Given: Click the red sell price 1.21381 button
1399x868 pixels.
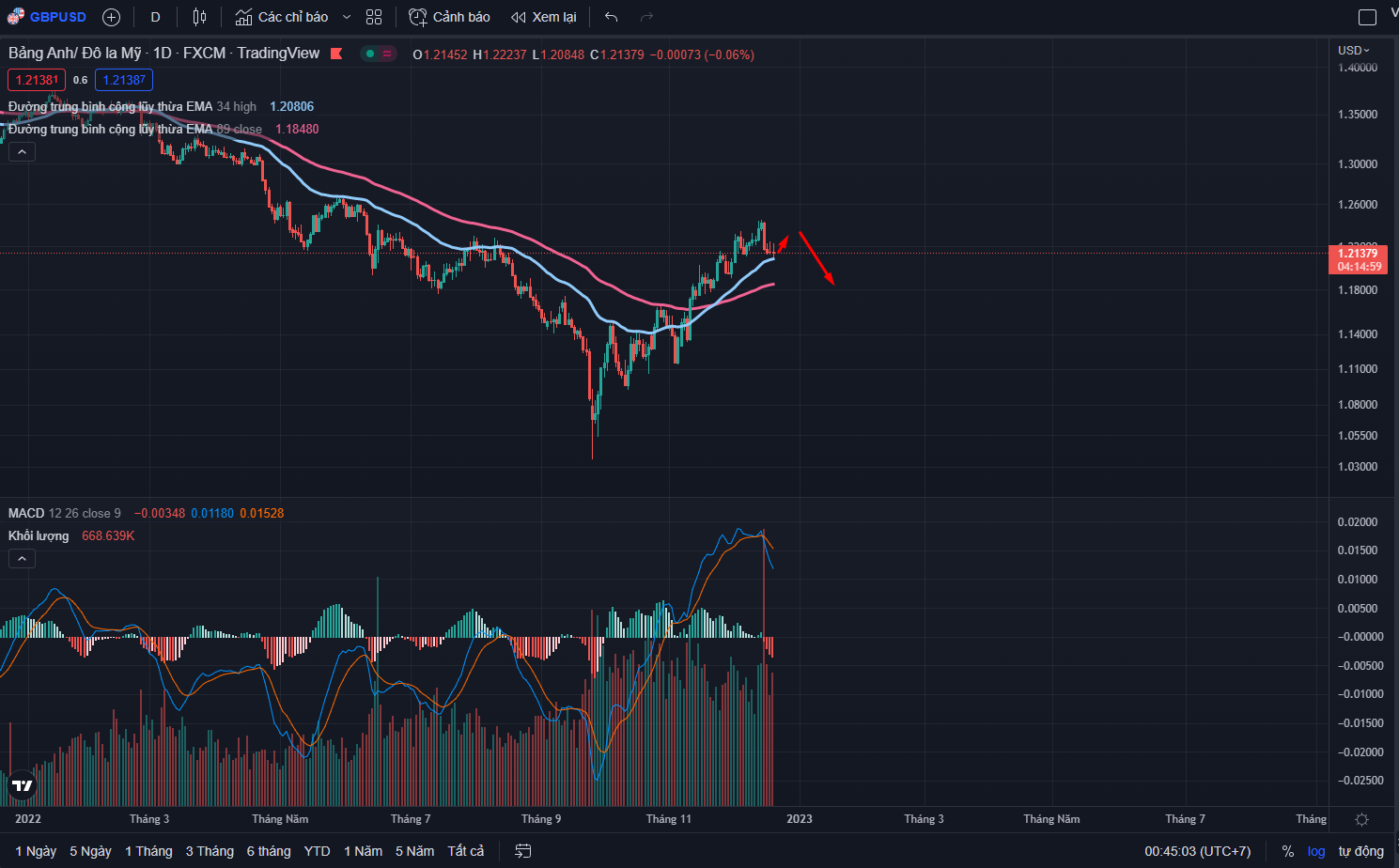Looking at the screenshot, I should (37, 80).
